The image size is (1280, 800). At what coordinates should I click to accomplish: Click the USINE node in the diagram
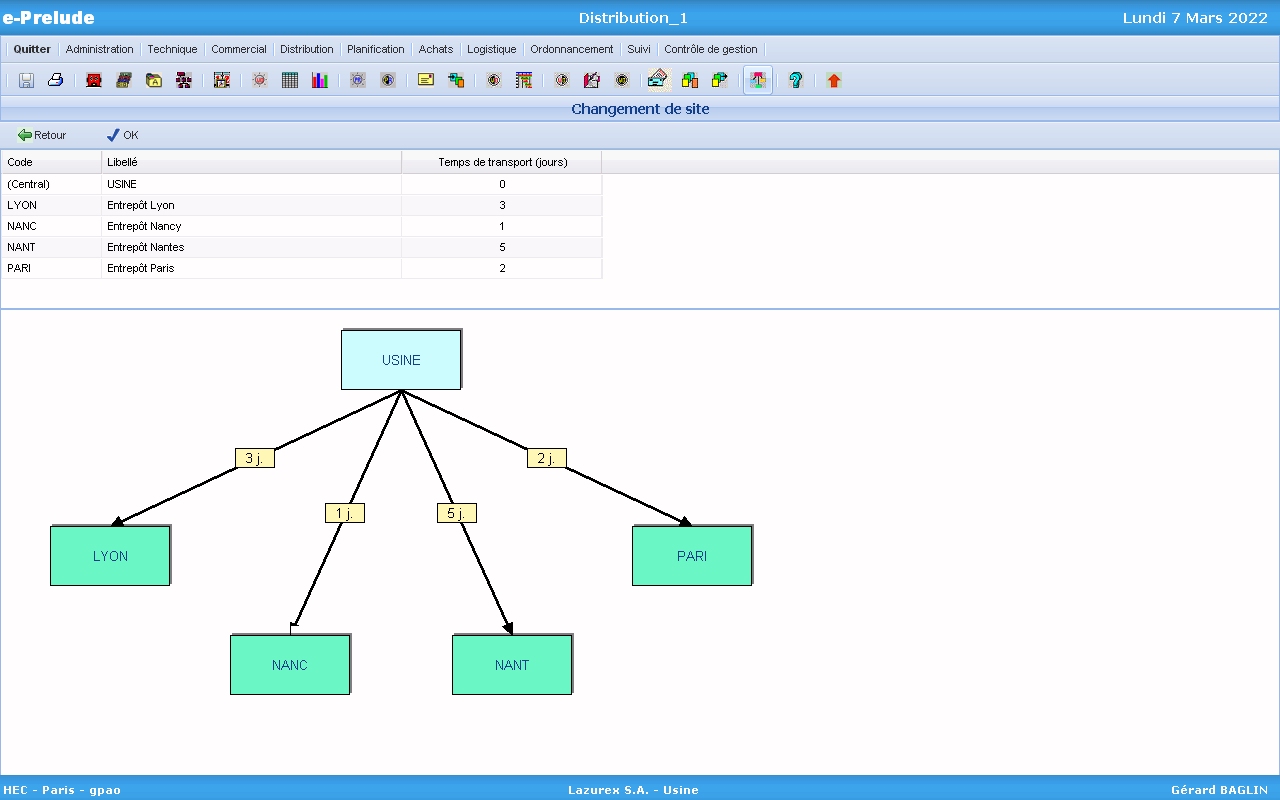coord(401,360)
